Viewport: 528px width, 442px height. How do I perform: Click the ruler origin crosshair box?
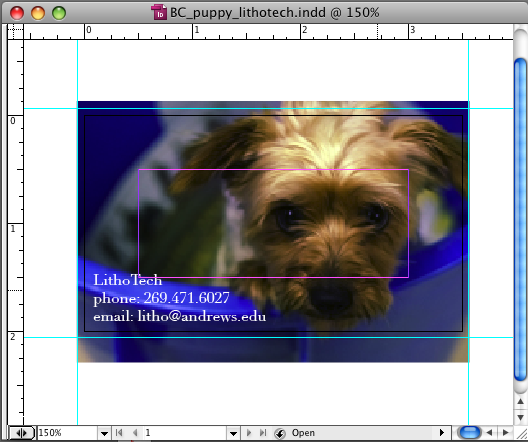tap(15, 31)
